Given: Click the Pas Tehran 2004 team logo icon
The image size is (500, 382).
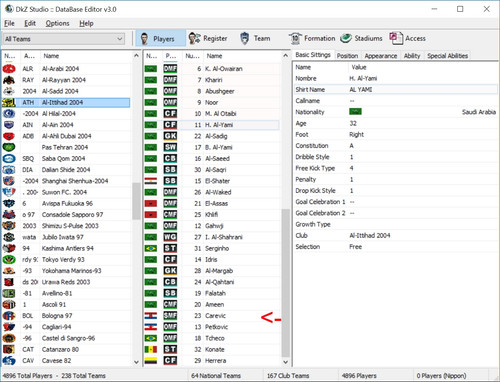Looking at the screenshot, I should pos(9,147).
